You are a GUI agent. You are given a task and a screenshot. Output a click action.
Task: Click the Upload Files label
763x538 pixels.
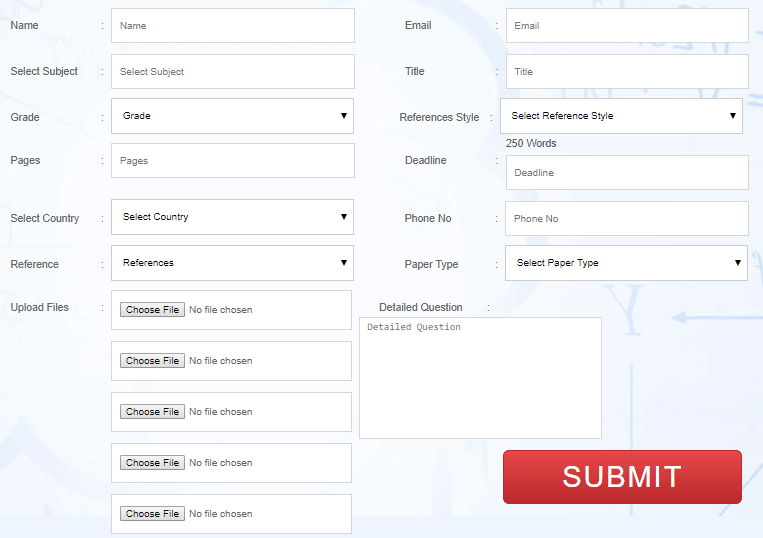pos(39,307)
